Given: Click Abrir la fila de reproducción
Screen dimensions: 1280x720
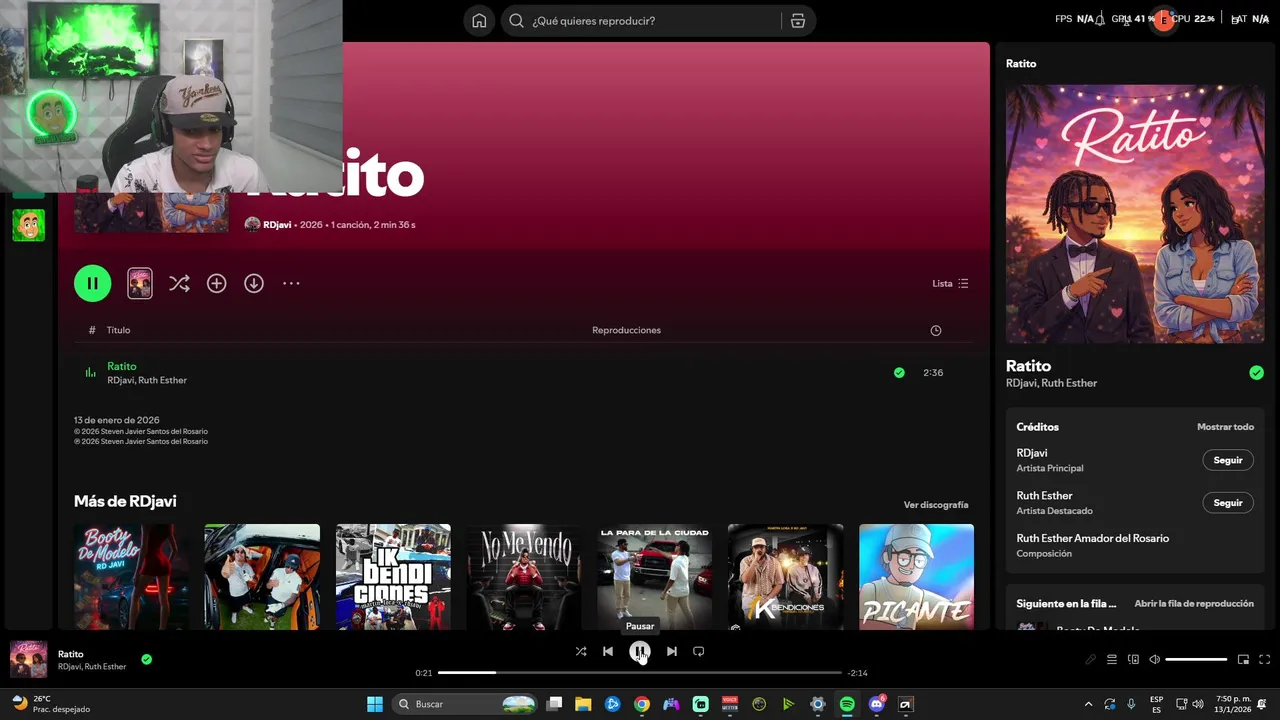Looking at the screenshot, I should pyautogui.click(x=1194, y=604).
